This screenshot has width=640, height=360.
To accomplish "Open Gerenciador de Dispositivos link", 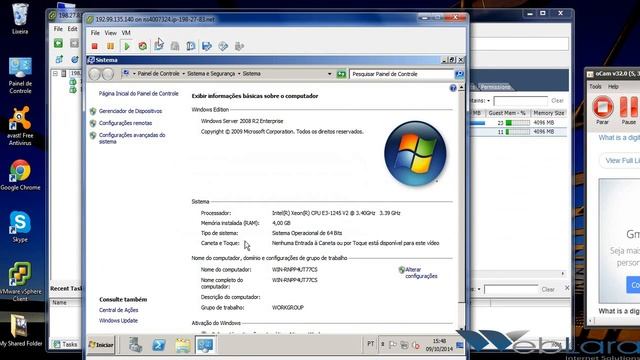I will pyautogui.click(x=130, y=111).
